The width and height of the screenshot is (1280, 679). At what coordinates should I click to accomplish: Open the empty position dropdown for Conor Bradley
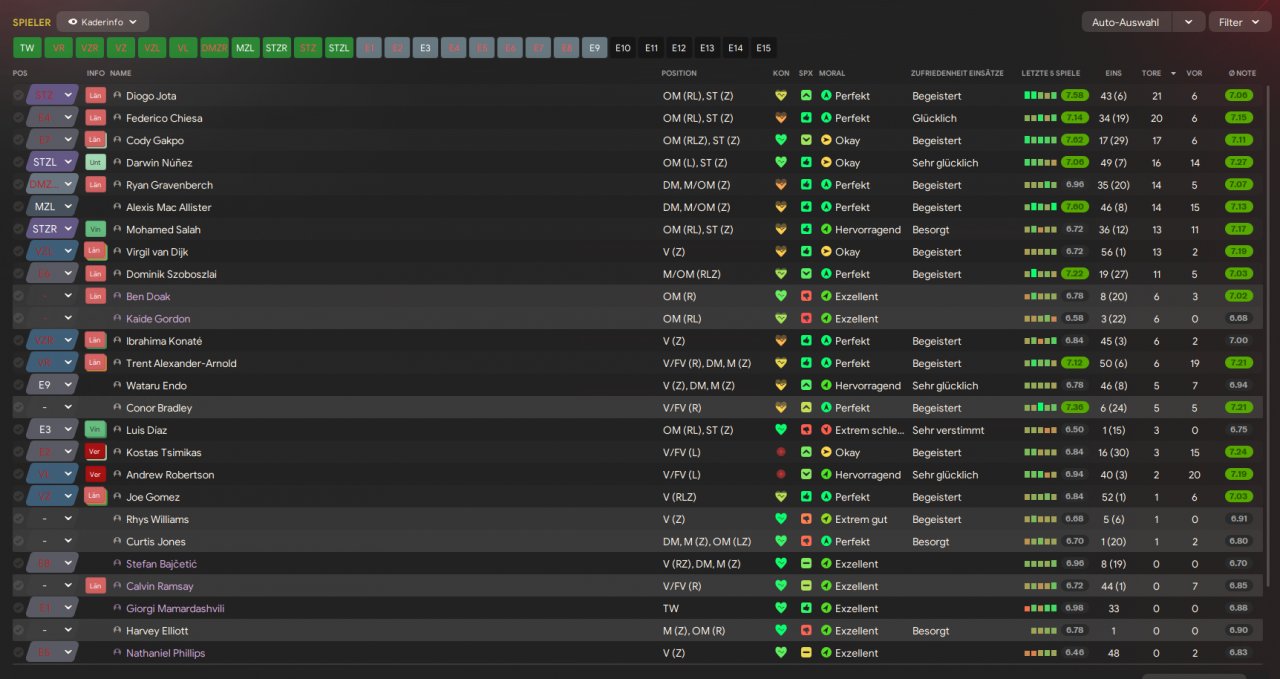tap(52, 408)
